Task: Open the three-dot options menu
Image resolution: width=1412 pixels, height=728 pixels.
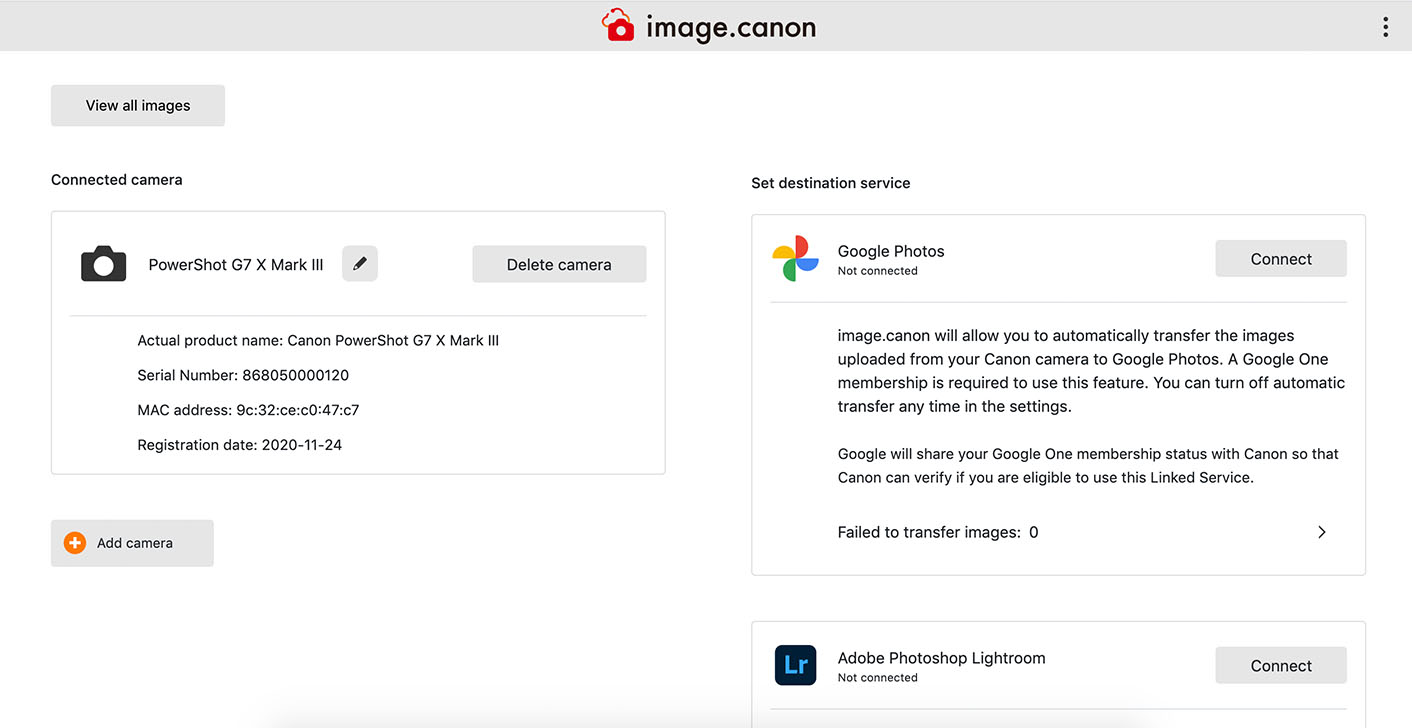Action: (1385, 27)
